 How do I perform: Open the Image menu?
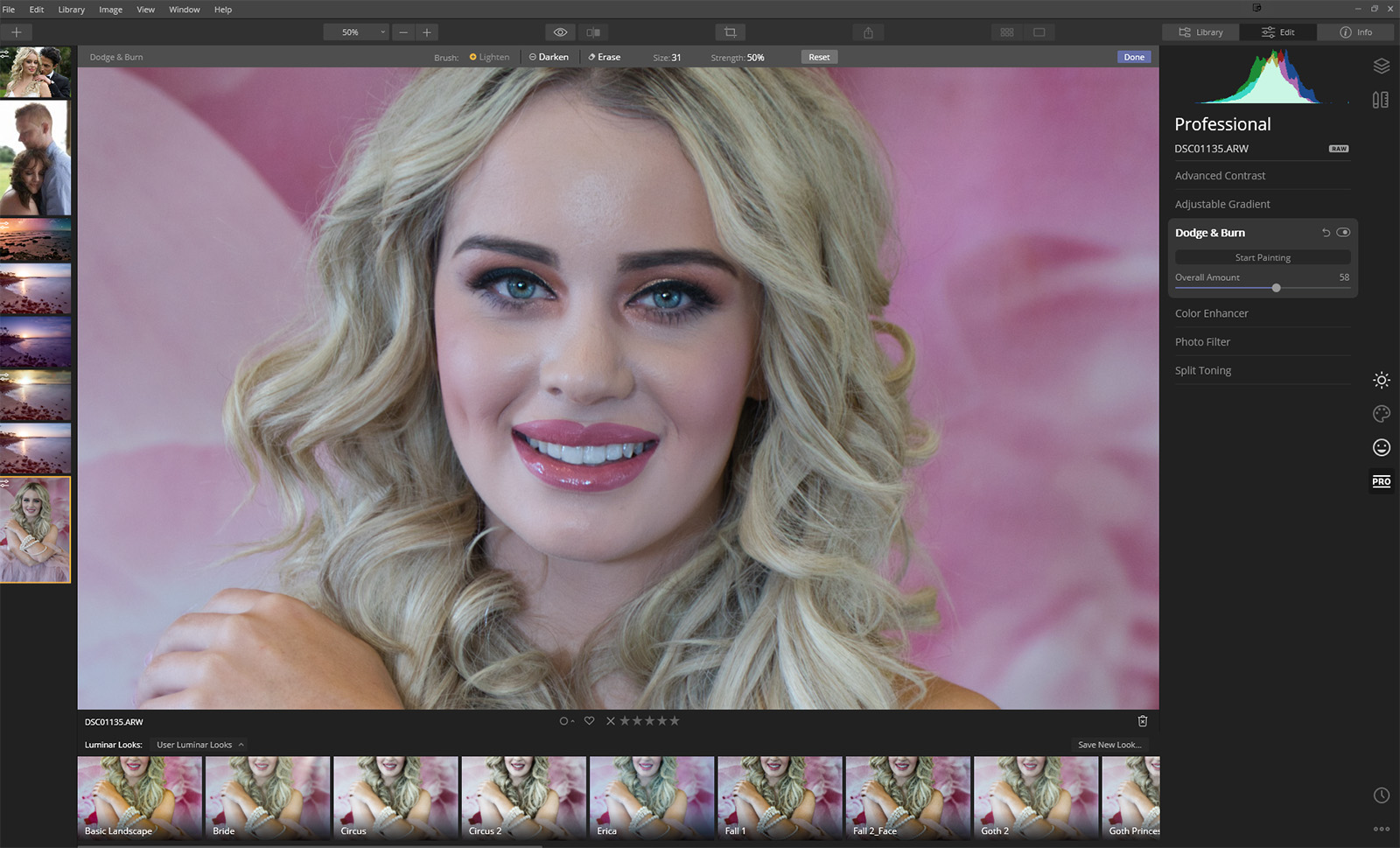(110, 10)
